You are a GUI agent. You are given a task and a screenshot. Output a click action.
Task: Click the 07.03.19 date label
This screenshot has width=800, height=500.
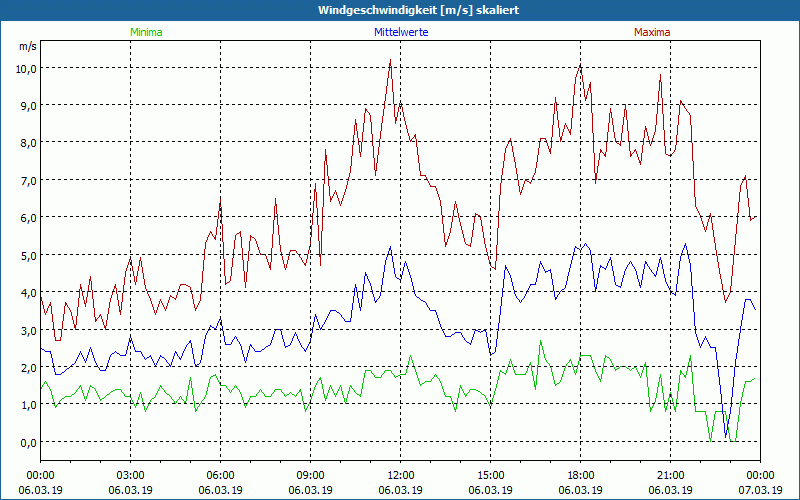coord(761,490)
